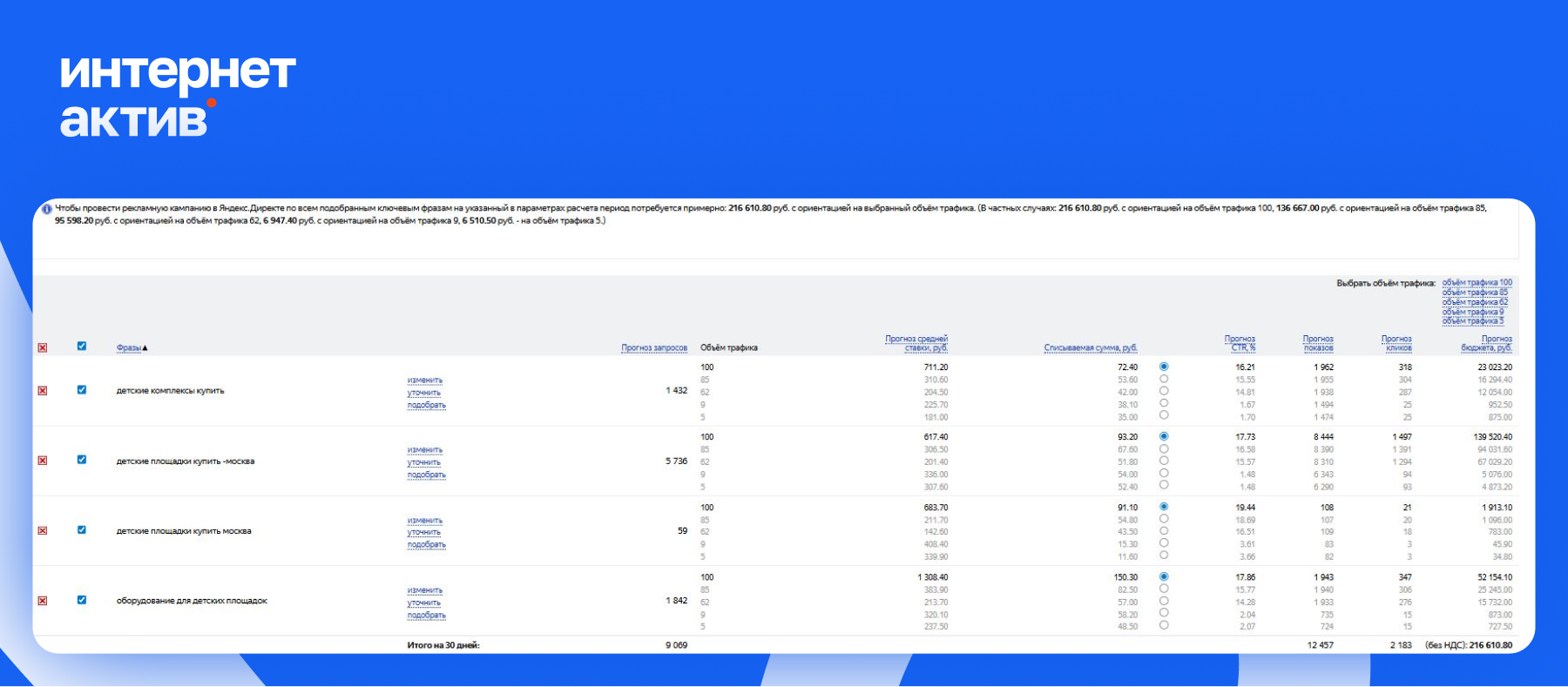Screen dimensions: 1568x687
Task: Click the sort arrow next to Фразы
Action: click(x=145, y=348)
